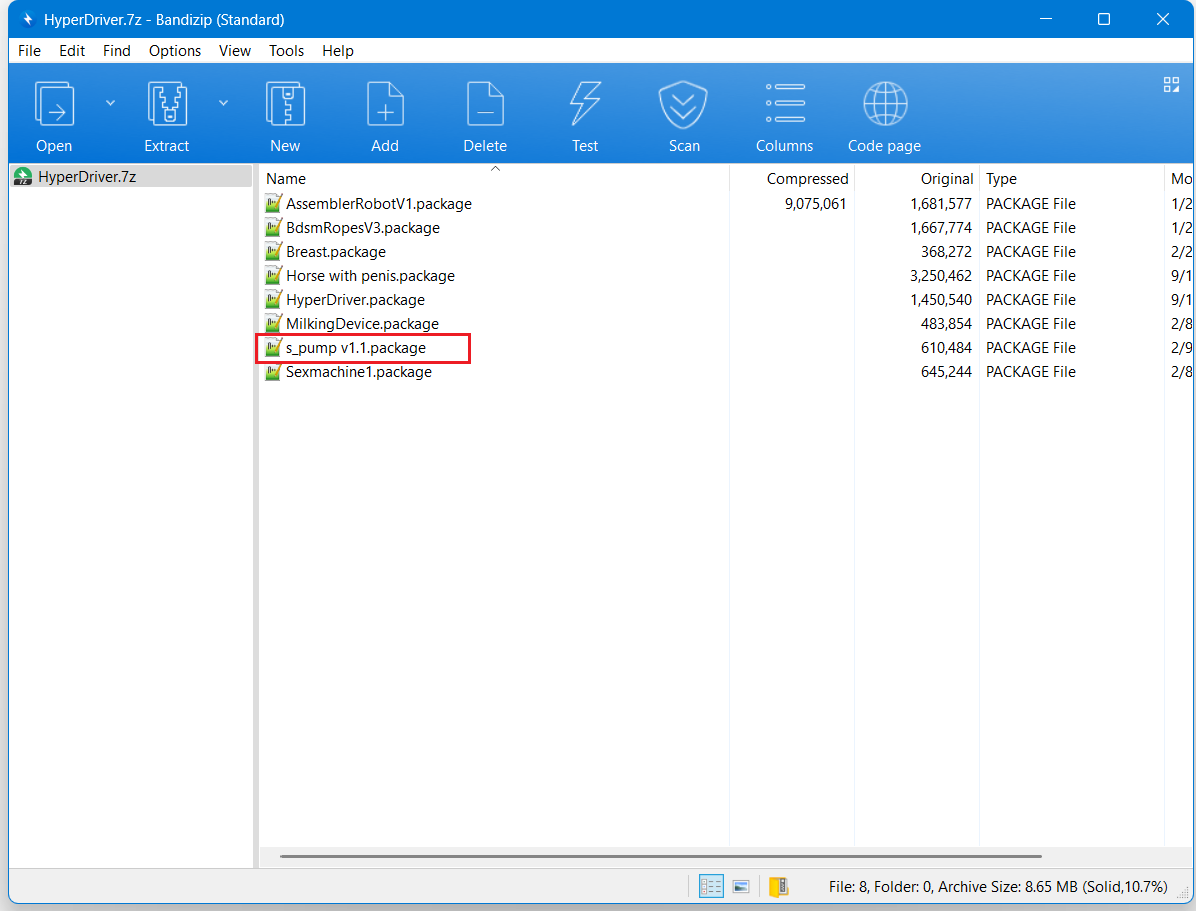Click the original size 3,250,462
The height and width of the screenshot is (911, 1196).
[x=941, y=275]
